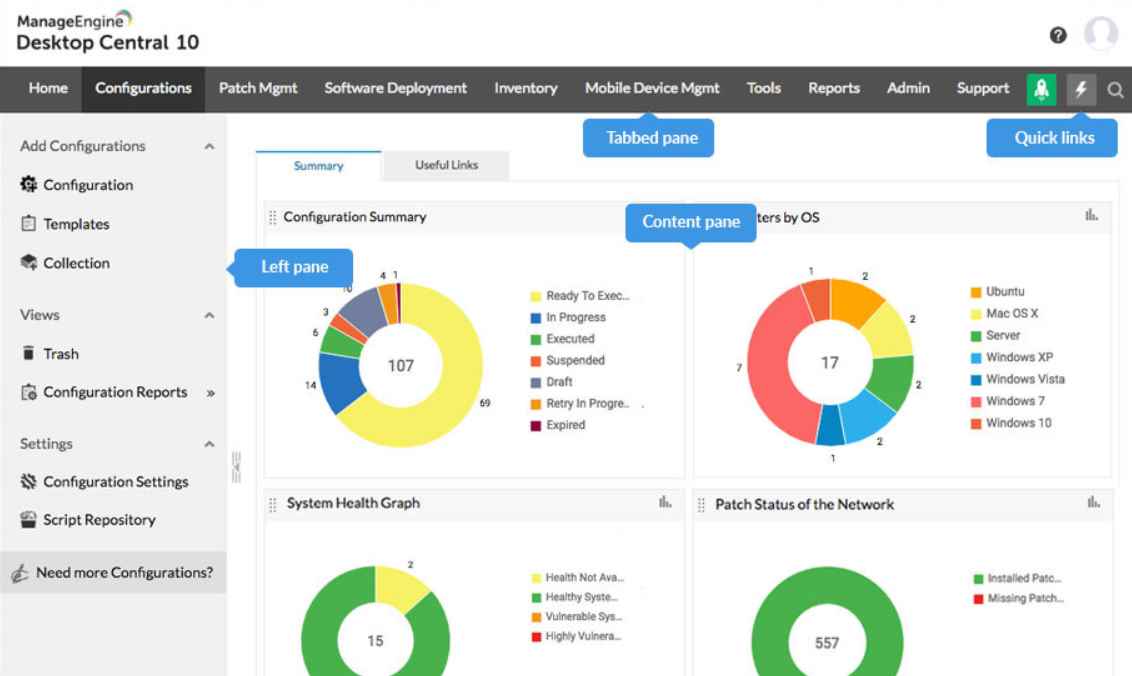Open Configuration Settings
Viewport: 1132px width, 676px height.
tap(116, 482)
